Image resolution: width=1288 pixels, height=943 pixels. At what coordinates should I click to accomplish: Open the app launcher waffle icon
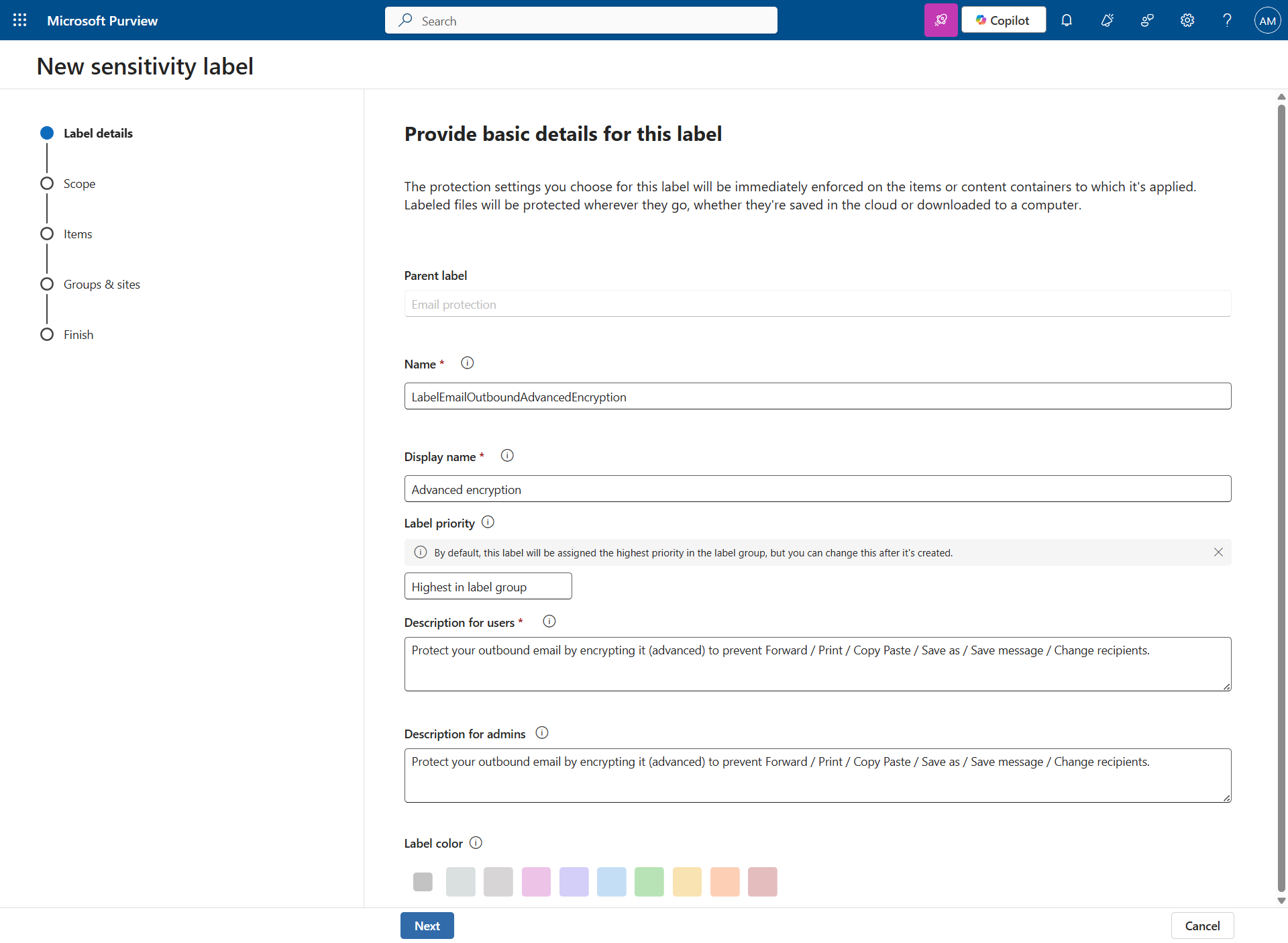tap(20, 20)
